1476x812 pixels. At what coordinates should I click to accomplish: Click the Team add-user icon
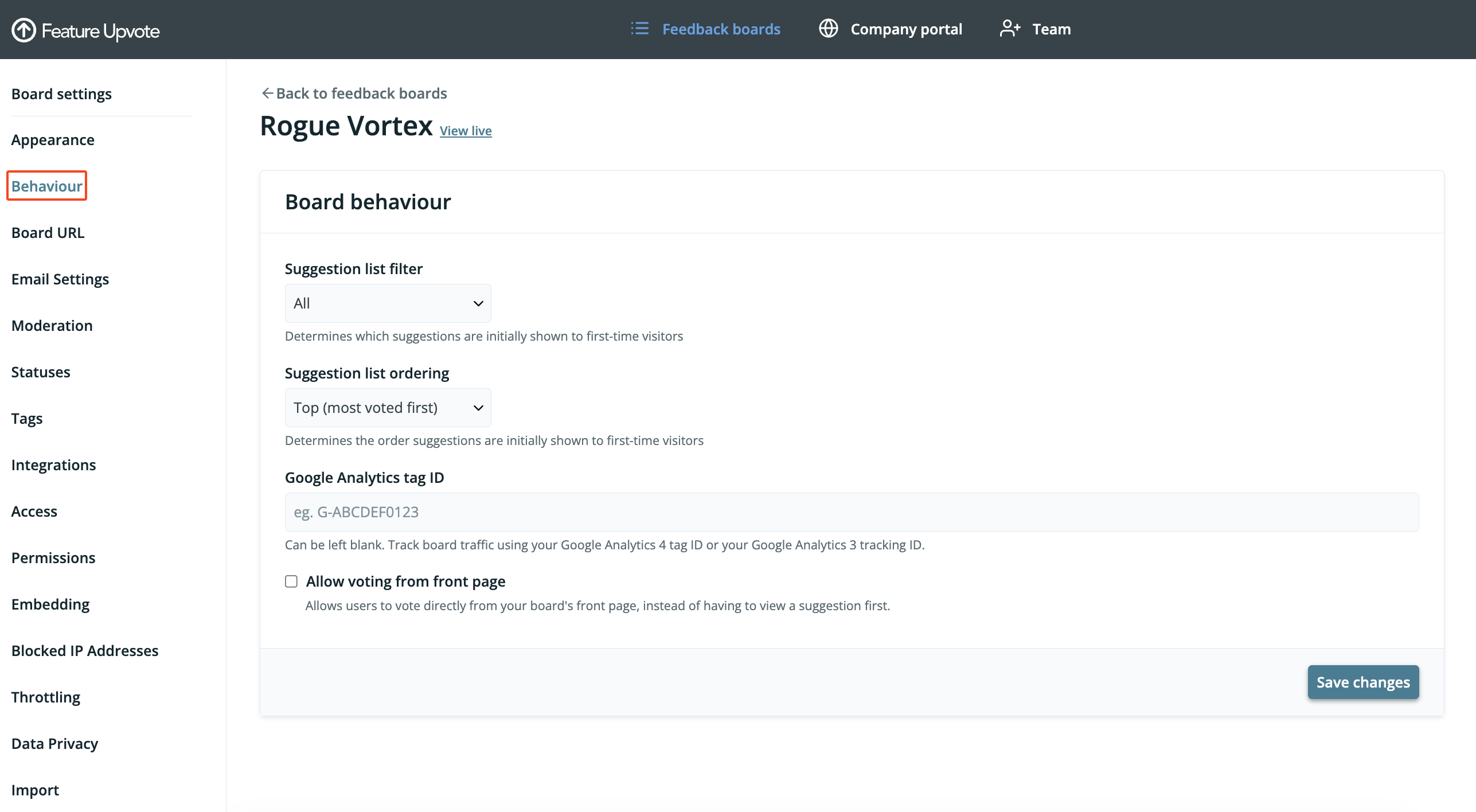pyautogui.click(x=1010, y=29)
